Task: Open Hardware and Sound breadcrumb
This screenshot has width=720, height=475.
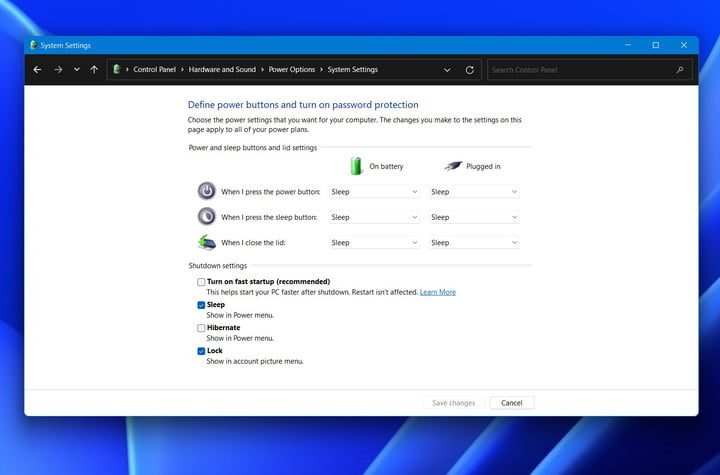Action: (x=222, y=69)
